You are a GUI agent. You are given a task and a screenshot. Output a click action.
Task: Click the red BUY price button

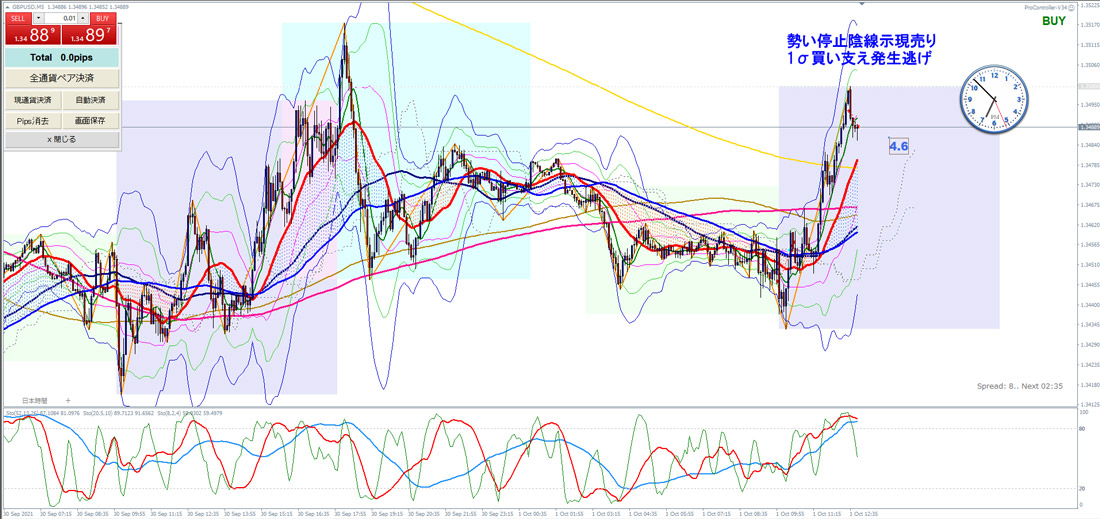tap(90, 34)
